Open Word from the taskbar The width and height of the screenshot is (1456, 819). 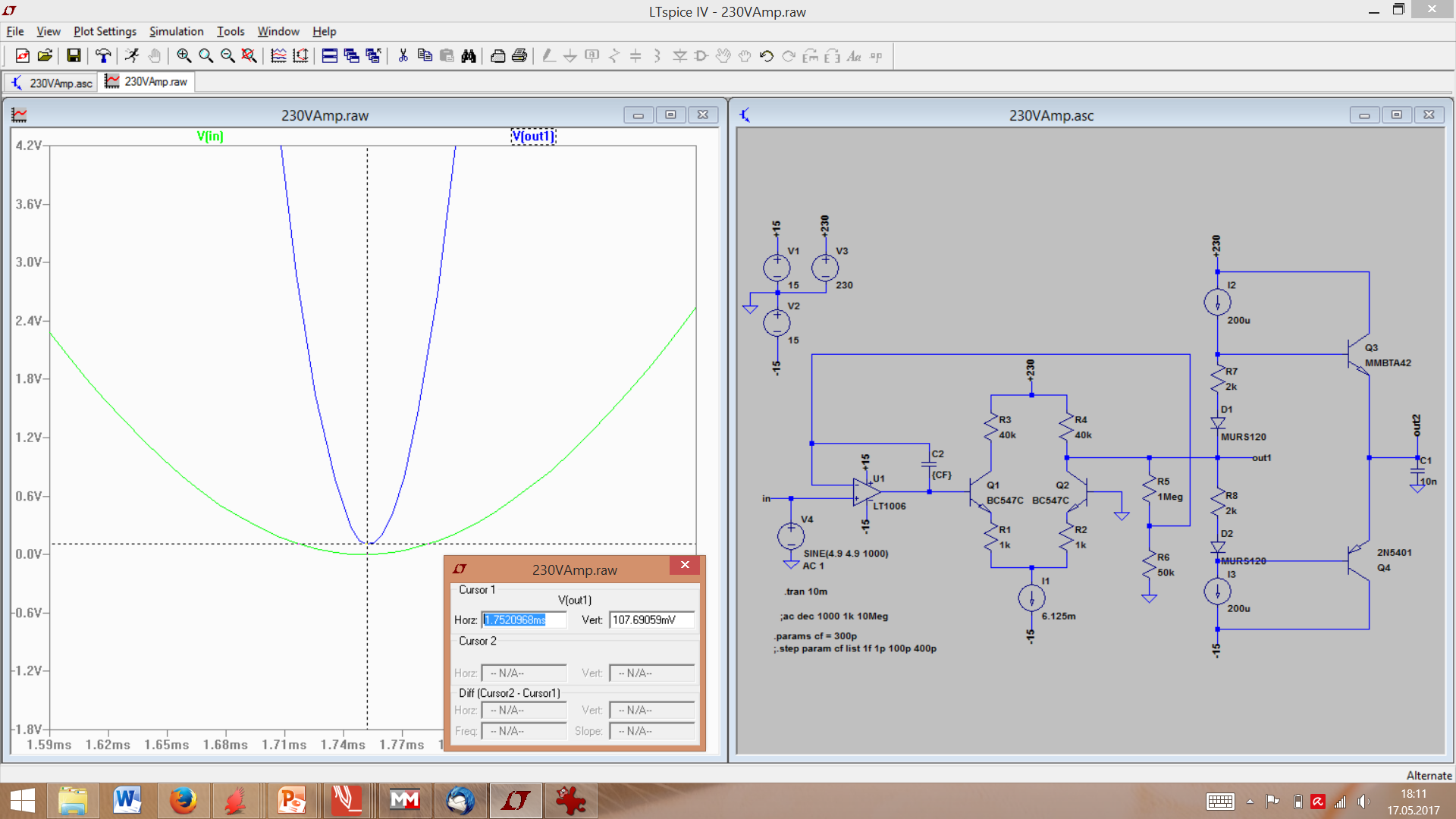click(x=127, y=801)
